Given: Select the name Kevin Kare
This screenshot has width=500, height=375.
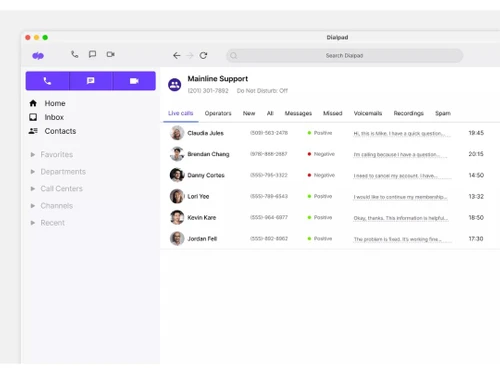Looking at the screenshot, I should [x=202, y=218].
